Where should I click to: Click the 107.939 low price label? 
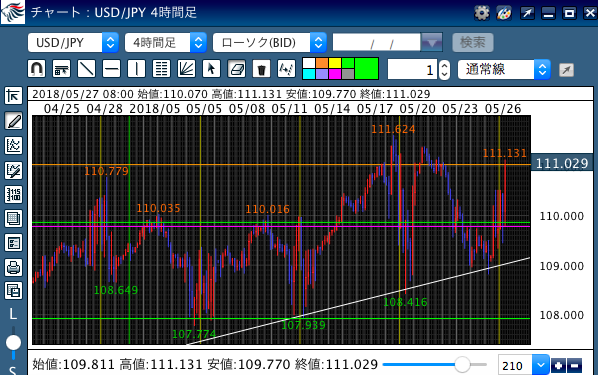pos(303,325)
